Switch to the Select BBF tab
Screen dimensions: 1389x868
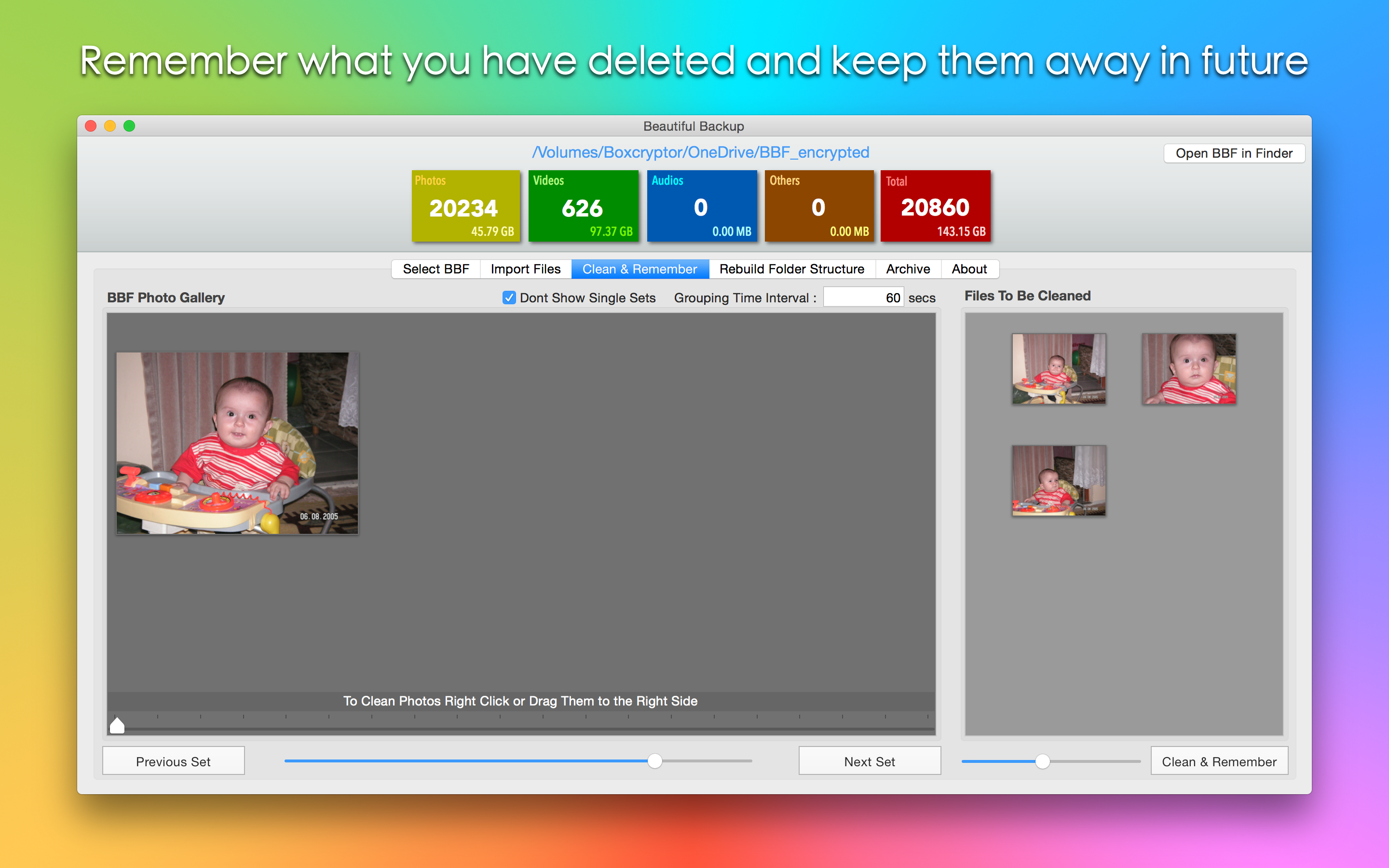click(436, 269)
